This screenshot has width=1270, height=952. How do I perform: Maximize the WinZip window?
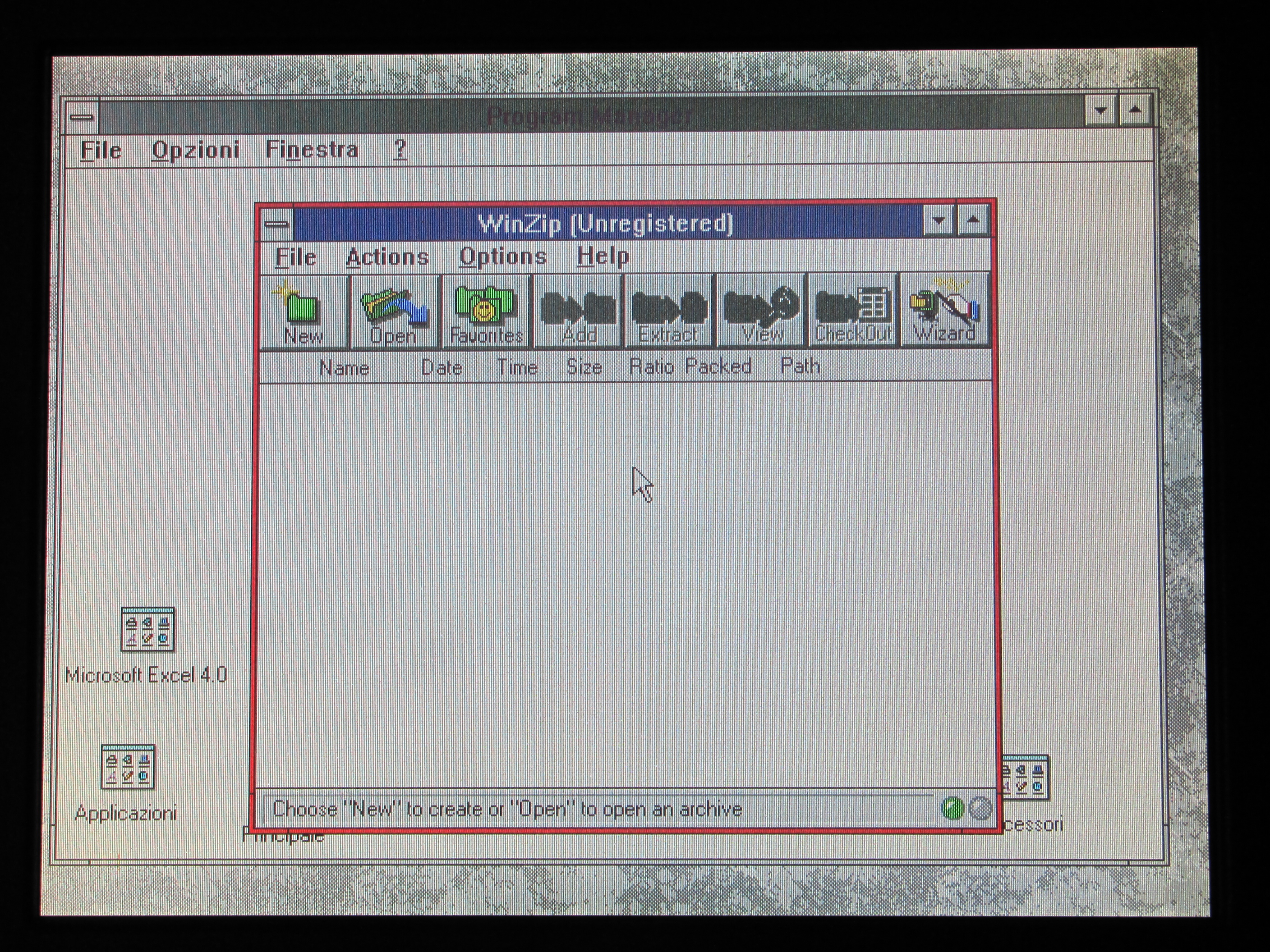click(973, 220)
